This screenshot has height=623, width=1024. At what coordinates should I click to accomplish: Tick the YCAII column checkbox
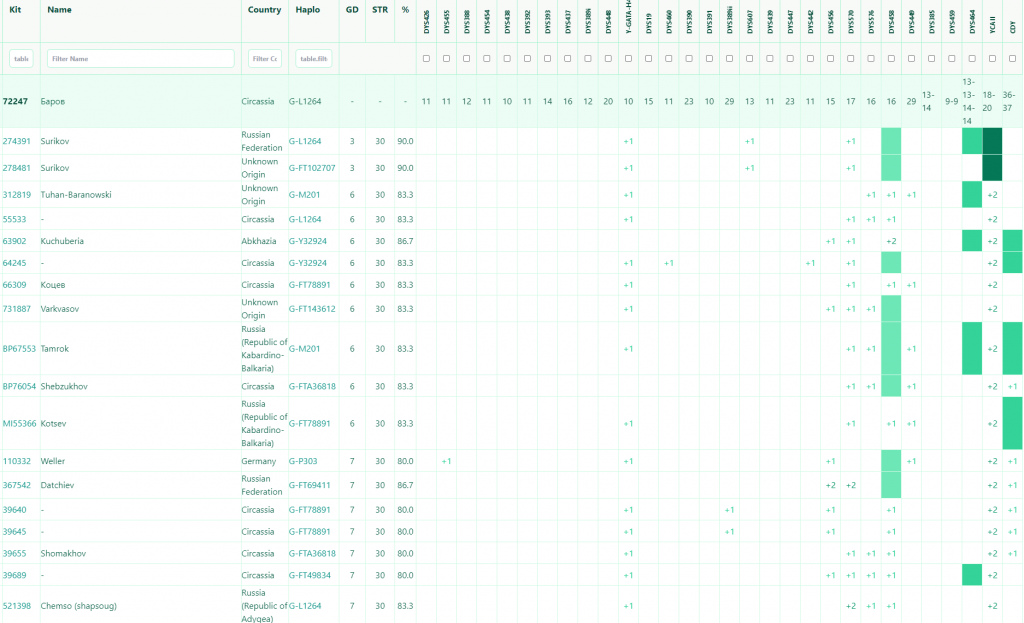coord(992,59)
